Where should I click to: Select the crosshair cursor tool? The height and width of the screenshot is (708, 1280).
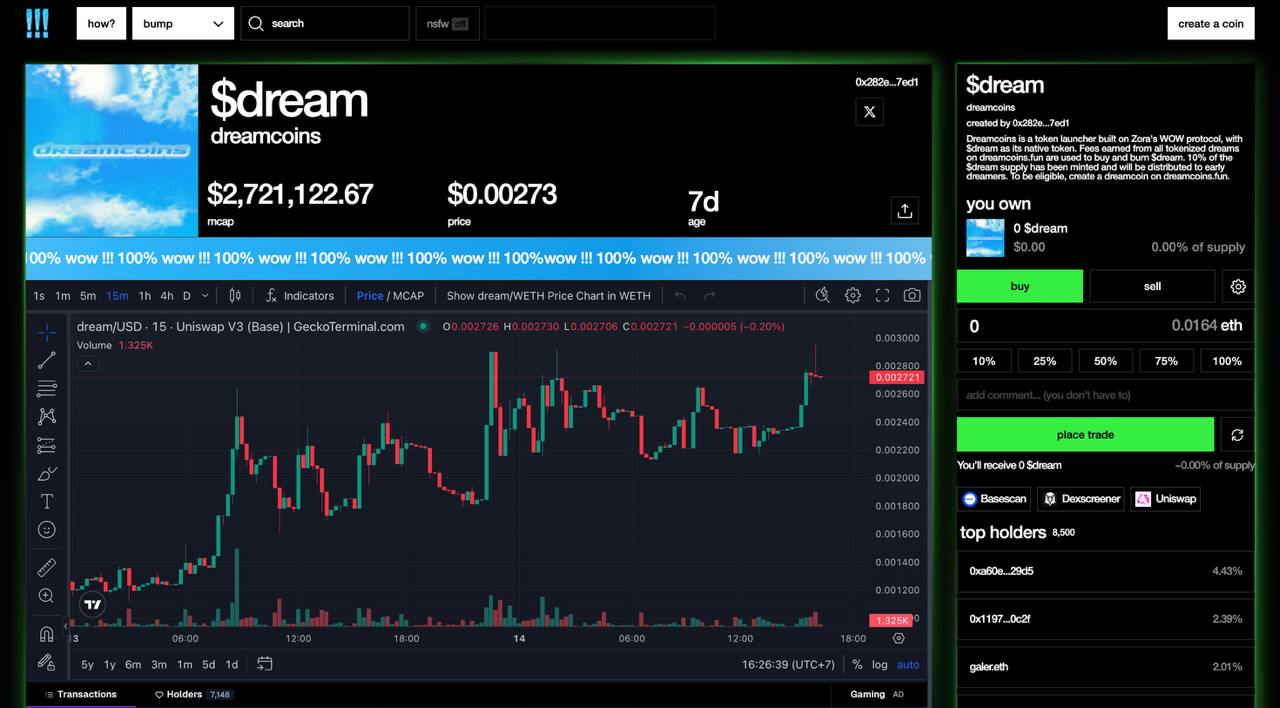click(x=46, y=332)
